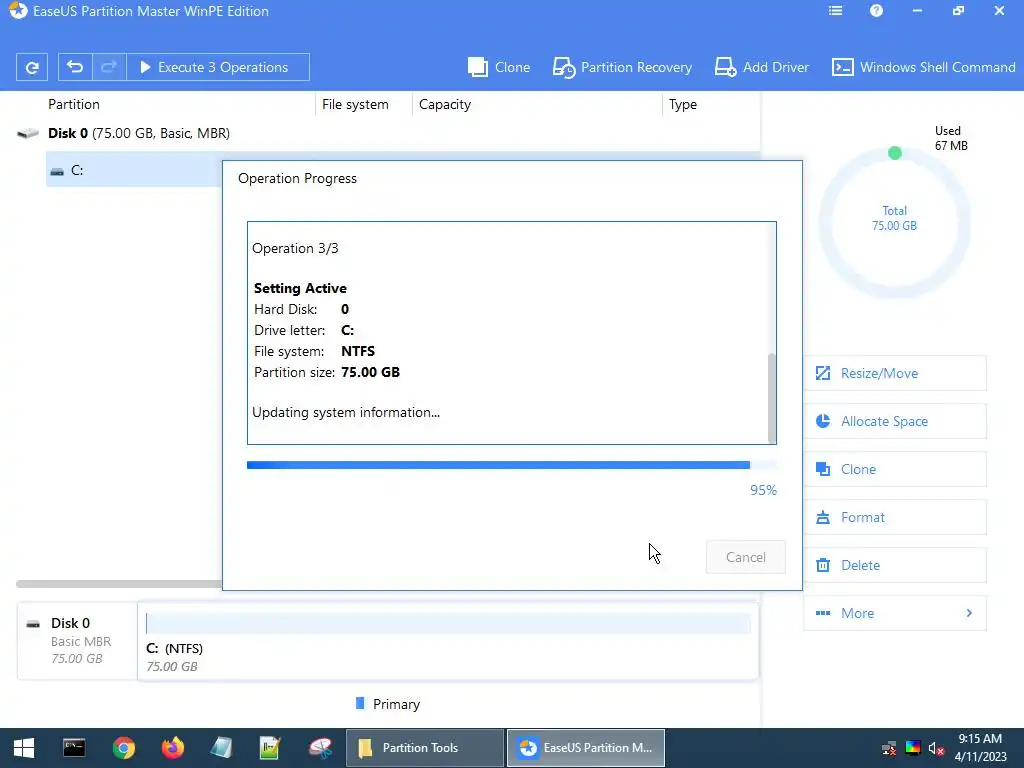1024x768 pixels.
Task: Switch to EaseUS Partition M... taskbar button
Action: (x=586, y=748)
